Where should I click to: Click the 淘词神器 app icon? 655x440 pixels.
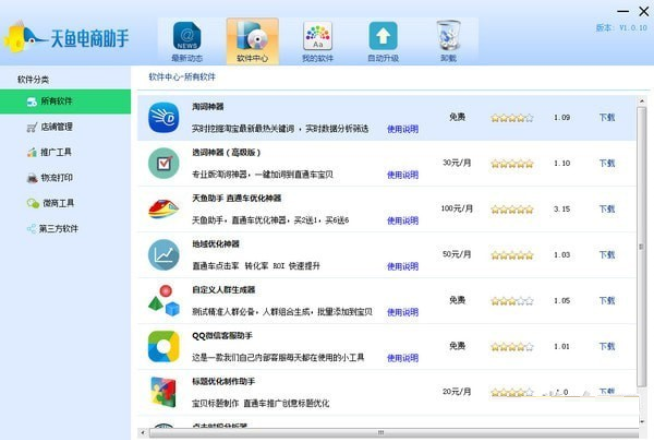pos(163,117)
